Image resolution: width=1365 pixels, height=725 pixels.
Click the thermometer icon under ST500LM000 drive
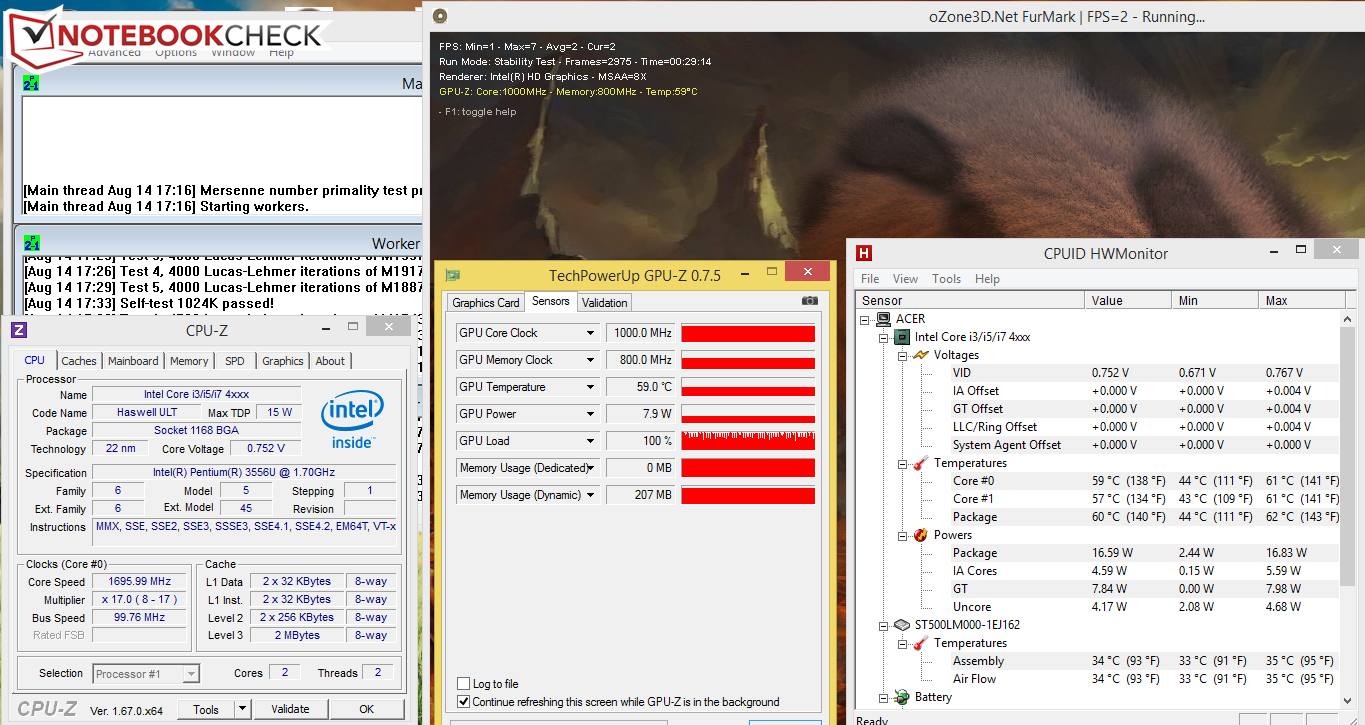[x=920, y=643]
